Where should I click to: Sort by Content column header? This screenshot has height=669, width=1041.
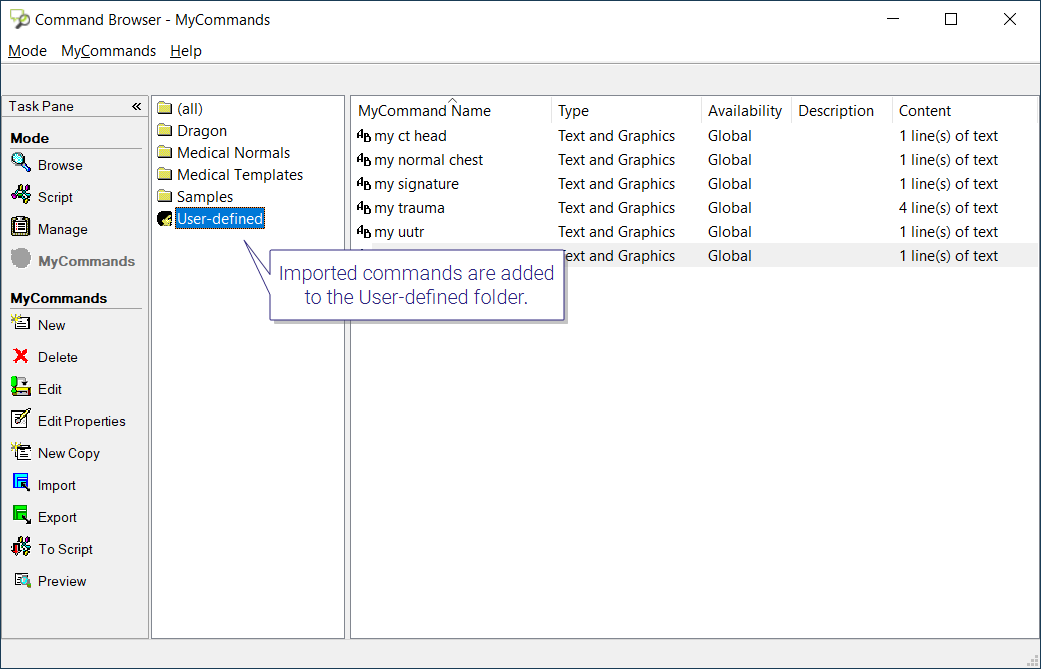click(965, 110)
